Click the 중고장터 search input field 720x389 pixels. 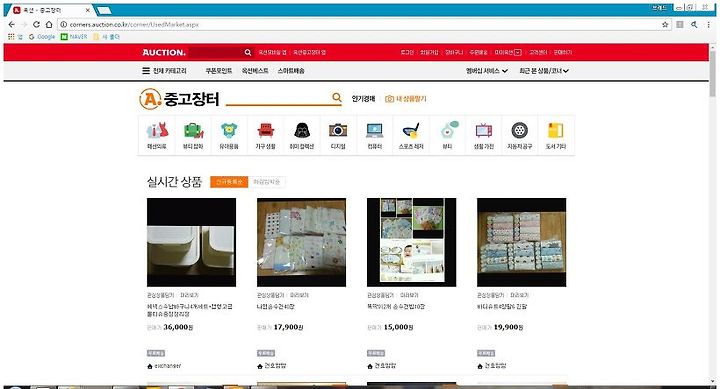click(278, 98)
